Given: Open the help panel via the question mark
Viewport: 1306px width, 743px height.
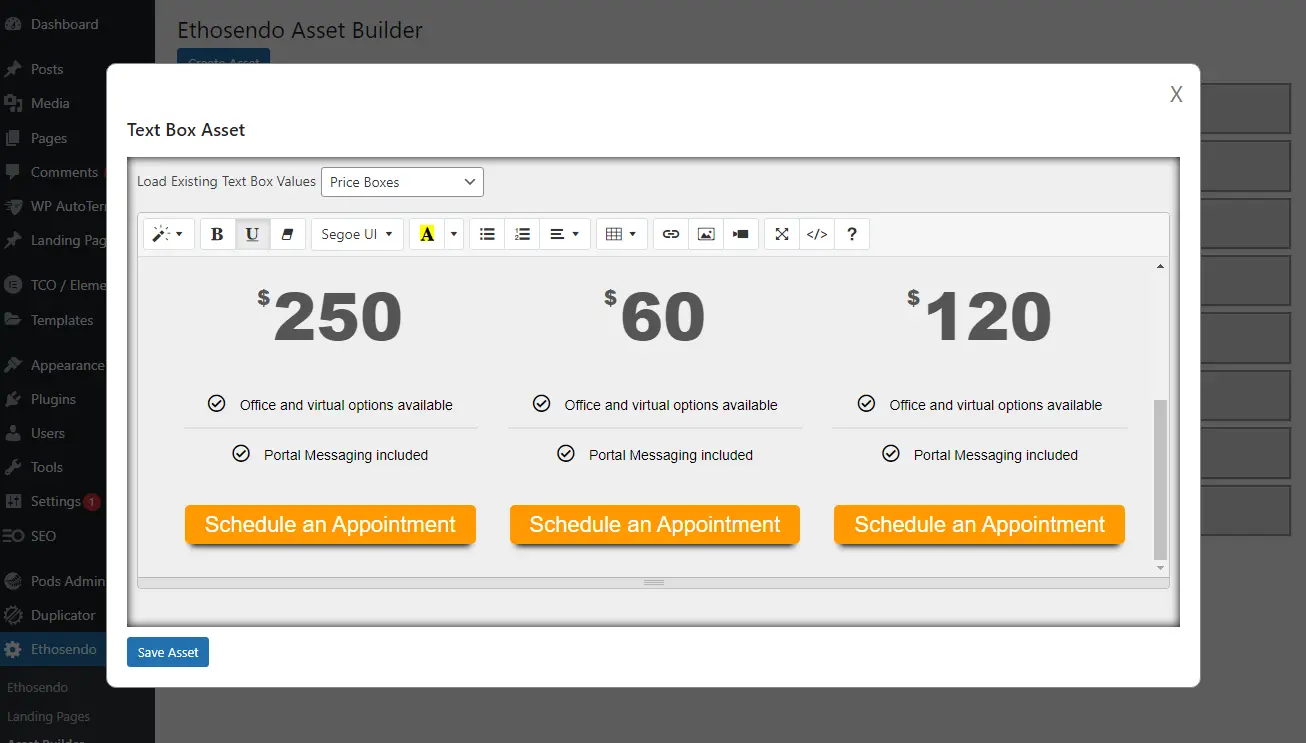Looking at the screenshot, I should point(852,233).
